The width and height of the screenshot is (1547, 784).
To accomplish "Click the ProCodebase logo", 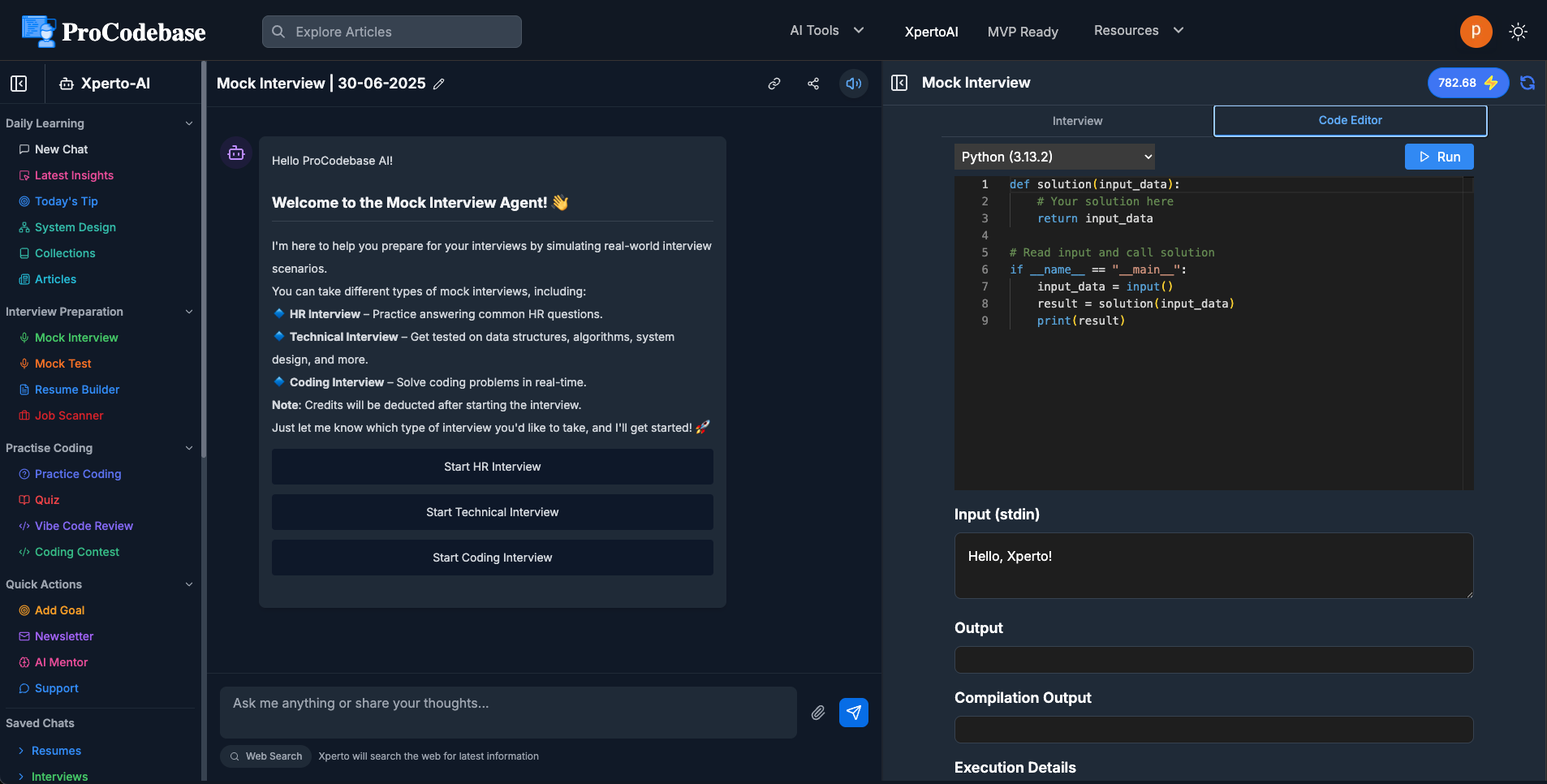I will click(114, 32).
